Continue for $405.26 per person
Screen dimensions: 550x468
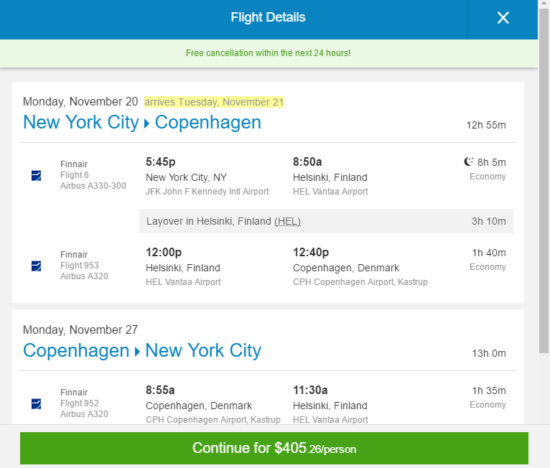274,448
